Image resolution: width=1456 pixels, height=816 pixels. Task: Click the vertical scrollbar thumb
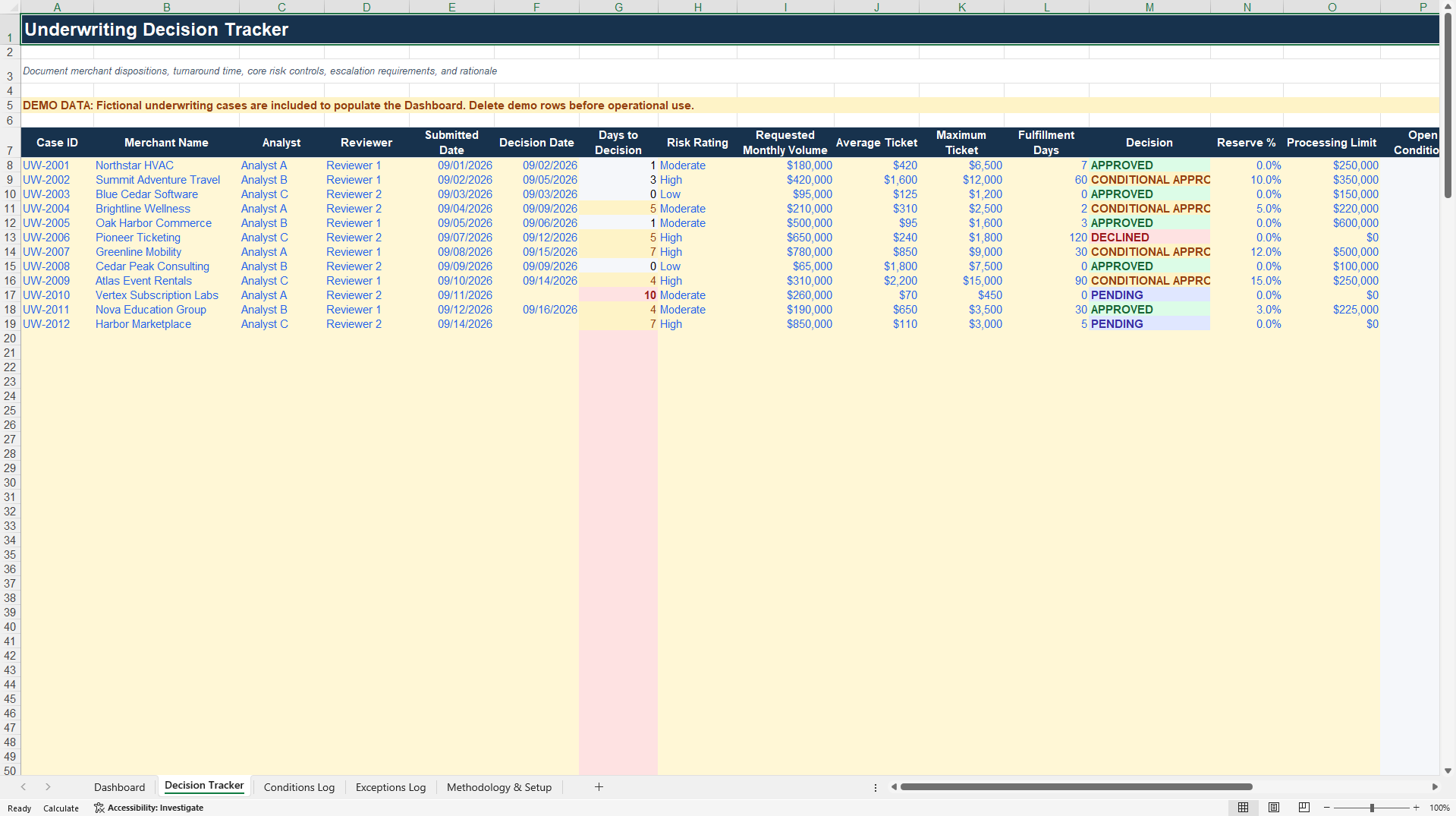point(1448,106)
